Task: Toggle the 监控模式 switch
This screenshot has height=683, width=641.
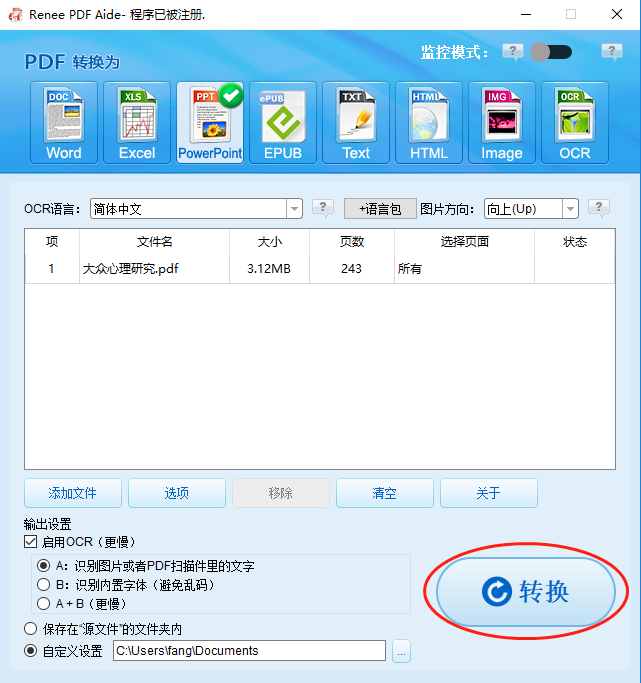Action: pos(551,52)
